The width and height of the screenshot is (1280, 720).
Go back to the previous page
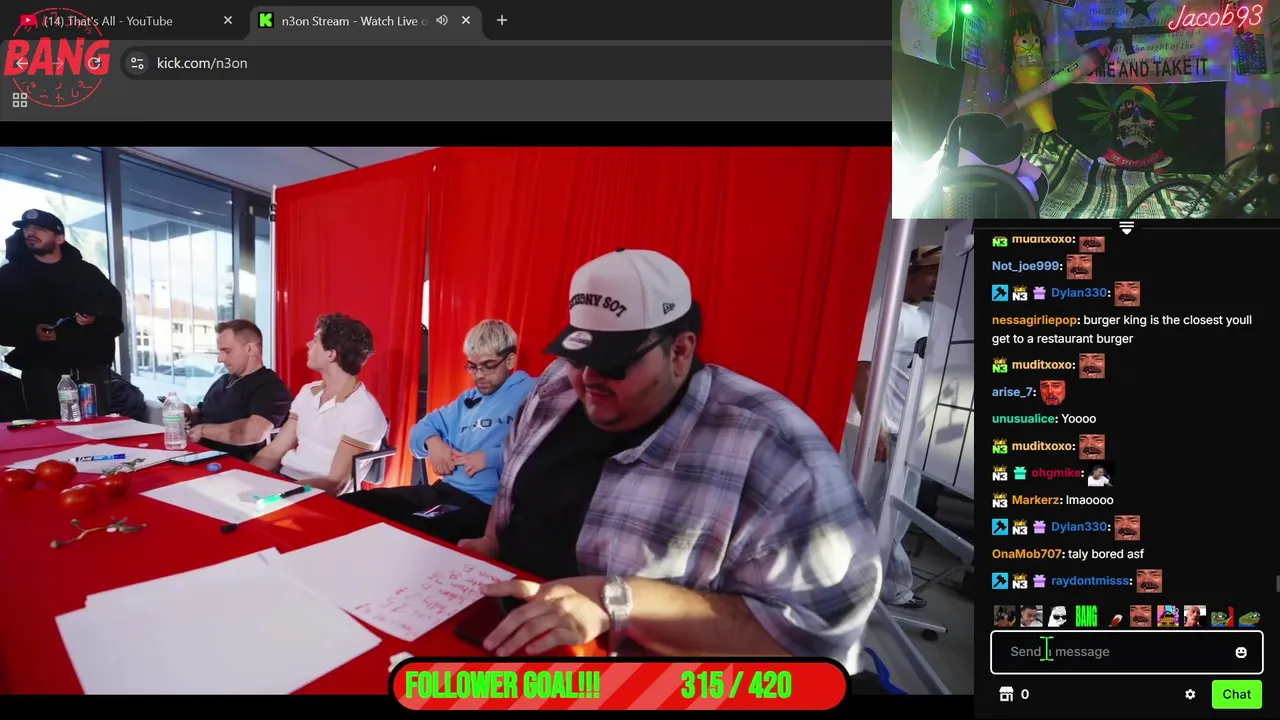pos(22,63)
